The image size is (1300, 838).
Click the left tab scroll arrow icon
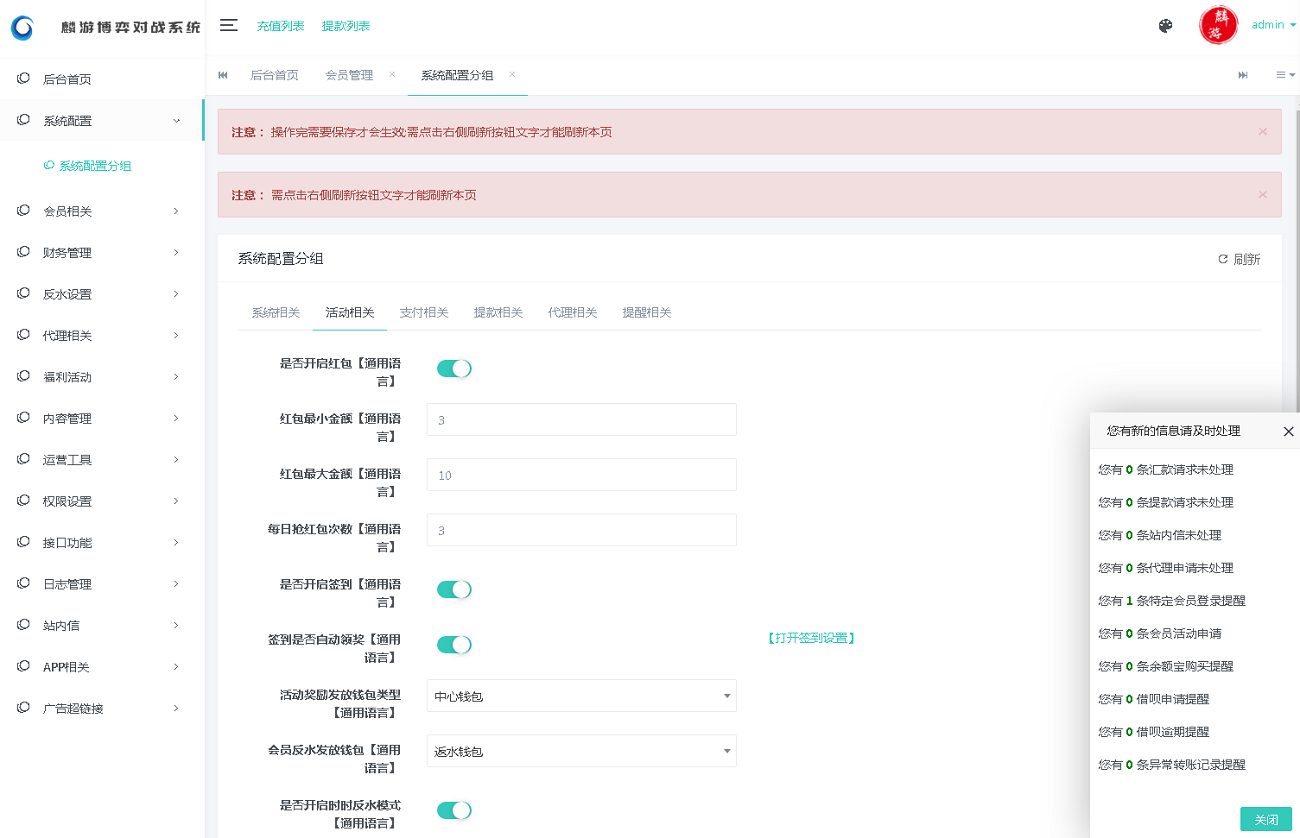(x=222, y=74)
